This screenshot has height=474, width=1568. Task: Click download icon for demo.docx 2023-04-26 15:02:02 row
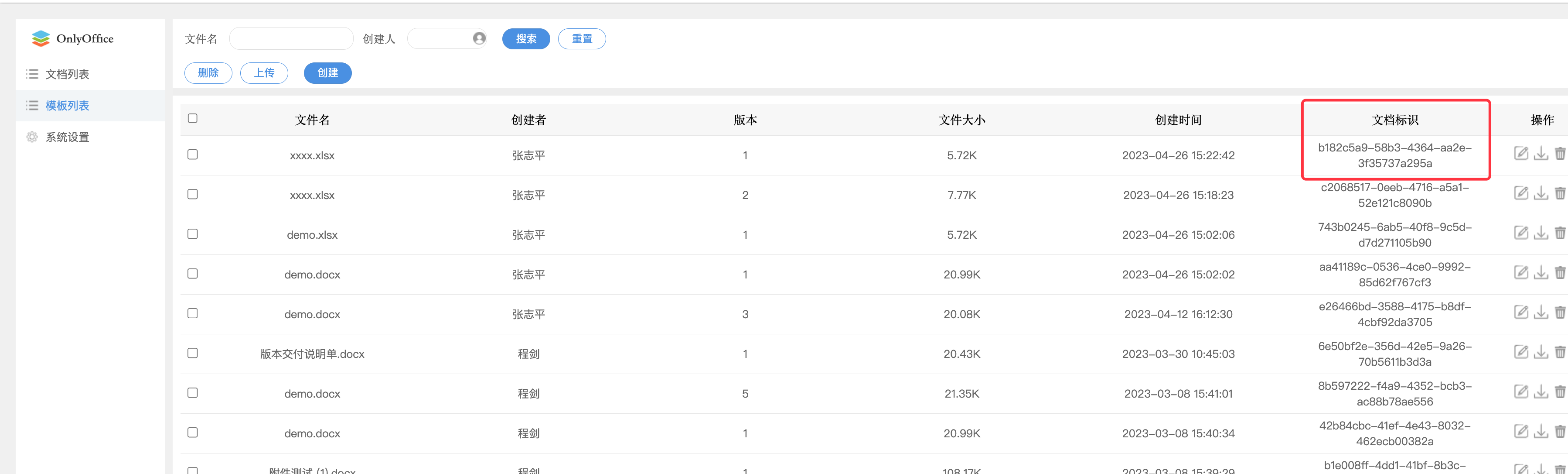(1541, 273)
